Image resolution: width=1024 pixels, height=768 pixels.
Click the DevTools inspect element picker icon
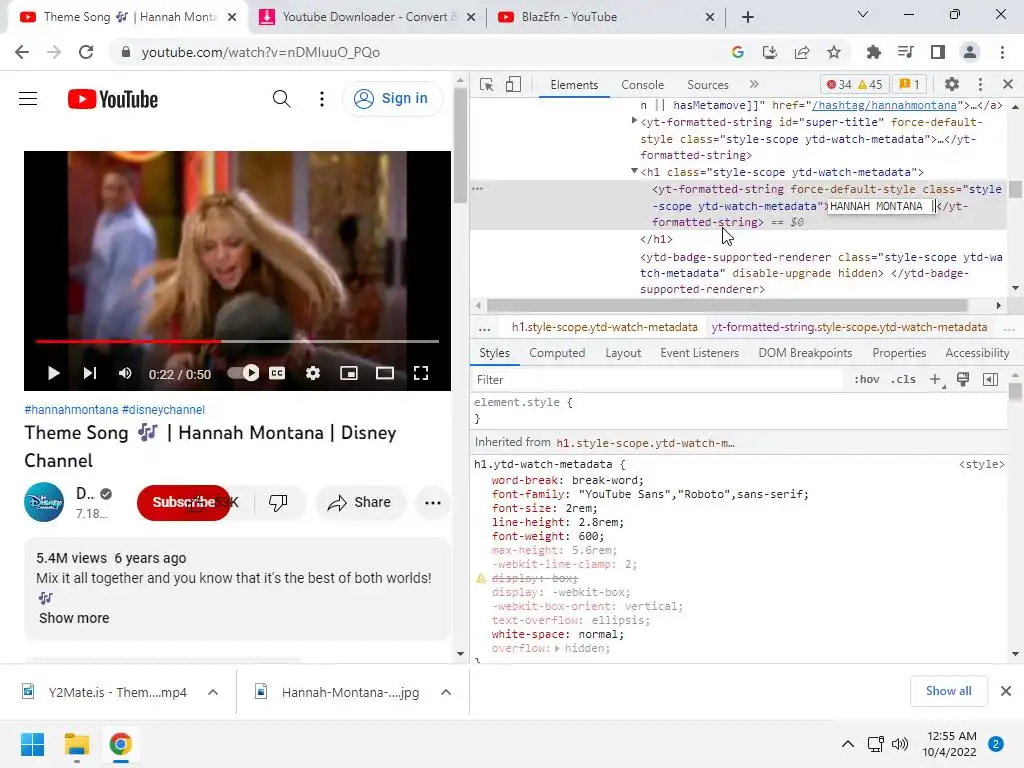coord(486,84)
